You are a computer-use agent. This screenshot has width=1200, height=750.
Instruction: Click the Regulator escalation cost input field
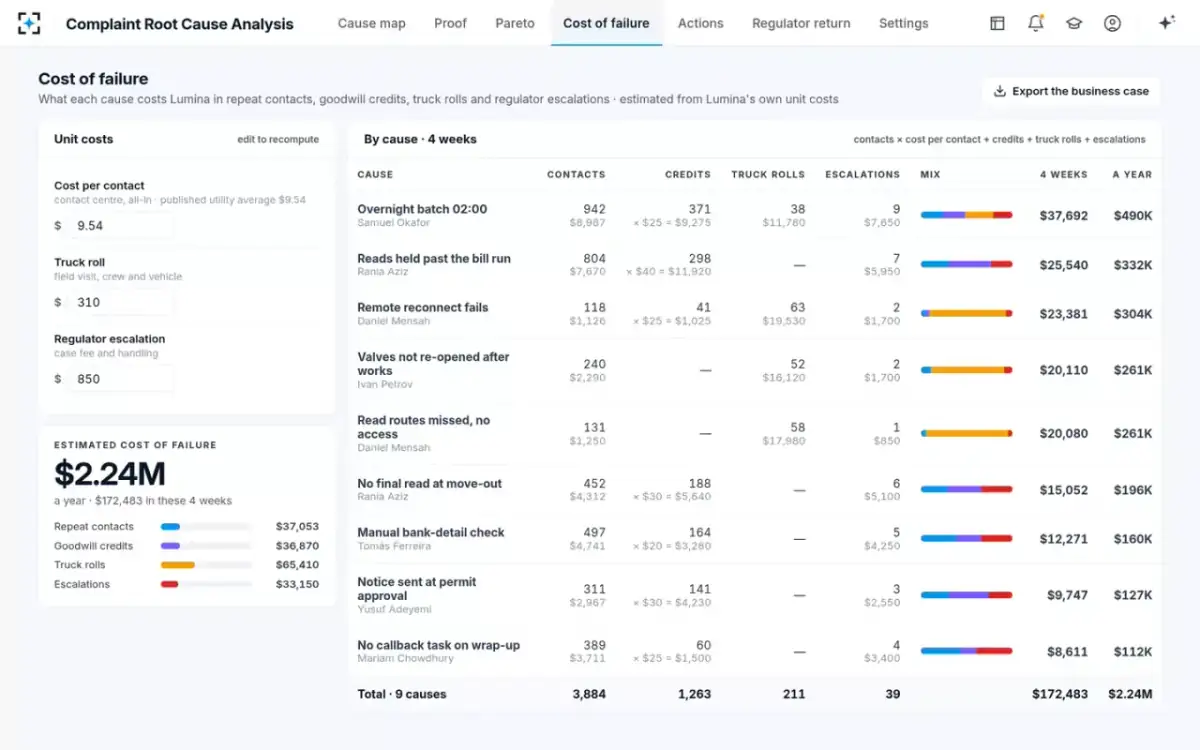[x=120, y=379]
